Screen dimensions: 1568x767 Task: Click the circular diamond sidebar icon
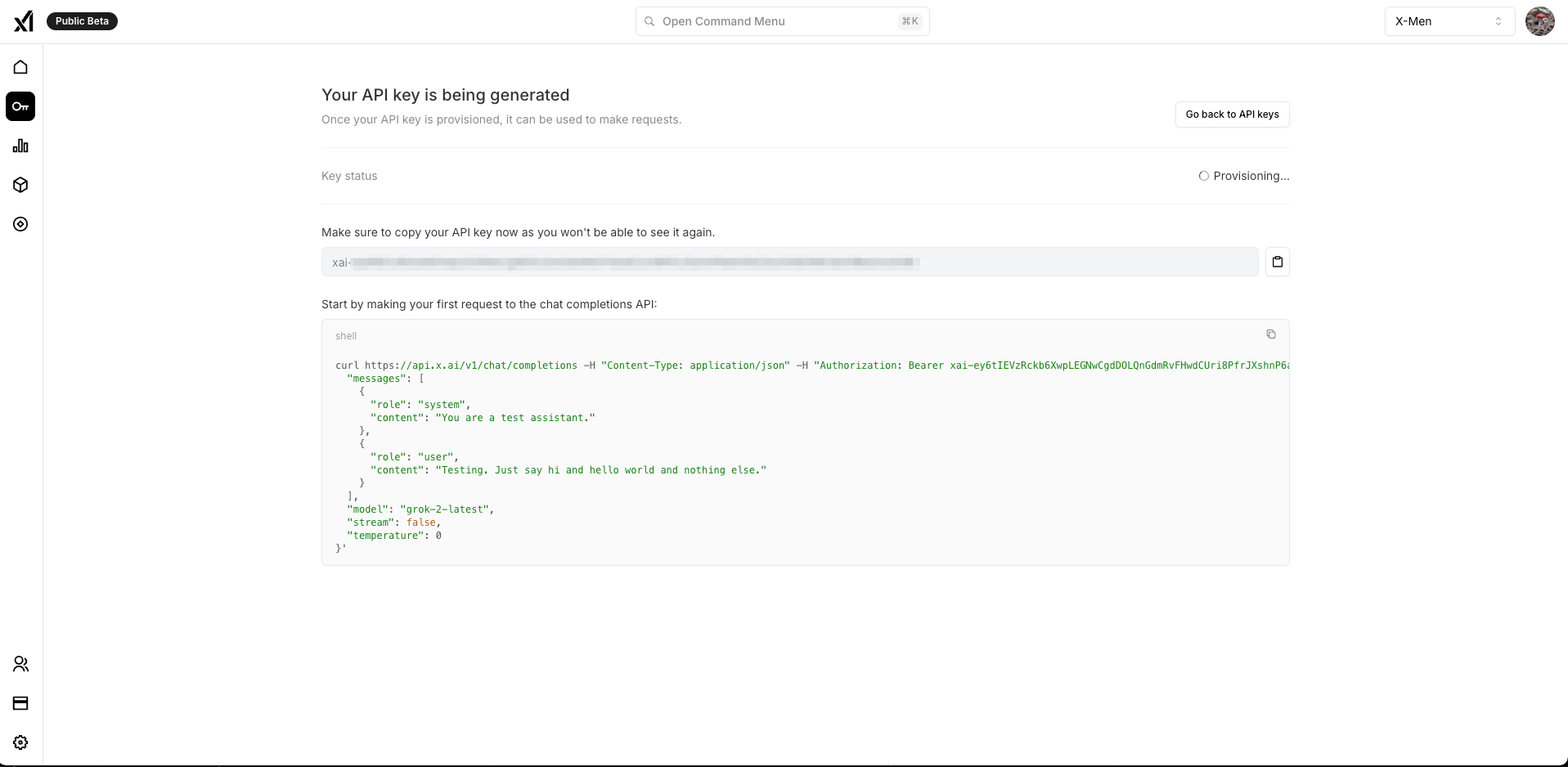tap(20, 224)
